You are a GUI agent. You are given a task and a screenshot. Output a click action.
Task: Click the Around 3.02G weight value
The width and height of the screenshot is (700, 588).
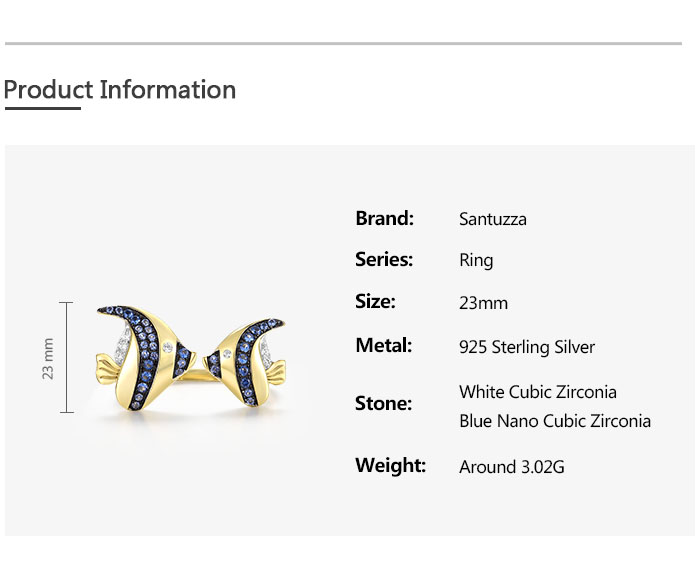[x=512, y=467]
